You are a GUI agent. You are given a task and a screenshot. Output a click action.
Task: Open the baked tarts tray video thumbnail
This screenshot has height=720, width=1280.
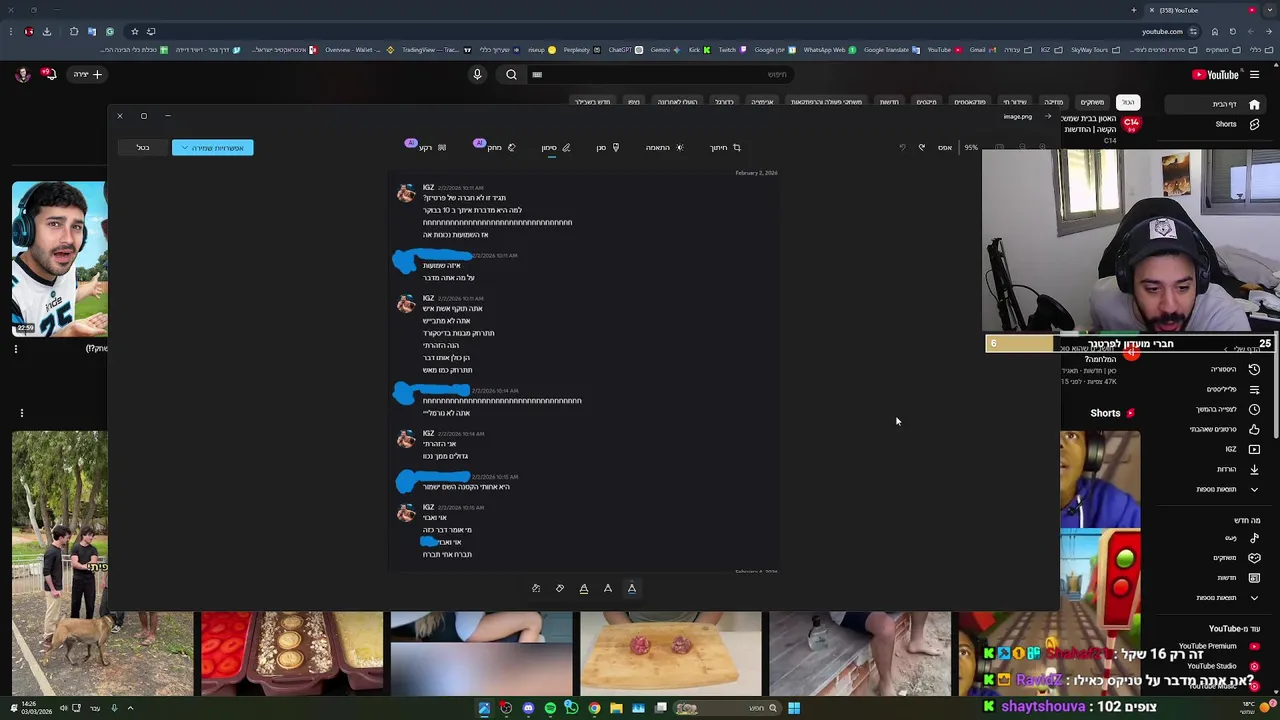[291, 653]
